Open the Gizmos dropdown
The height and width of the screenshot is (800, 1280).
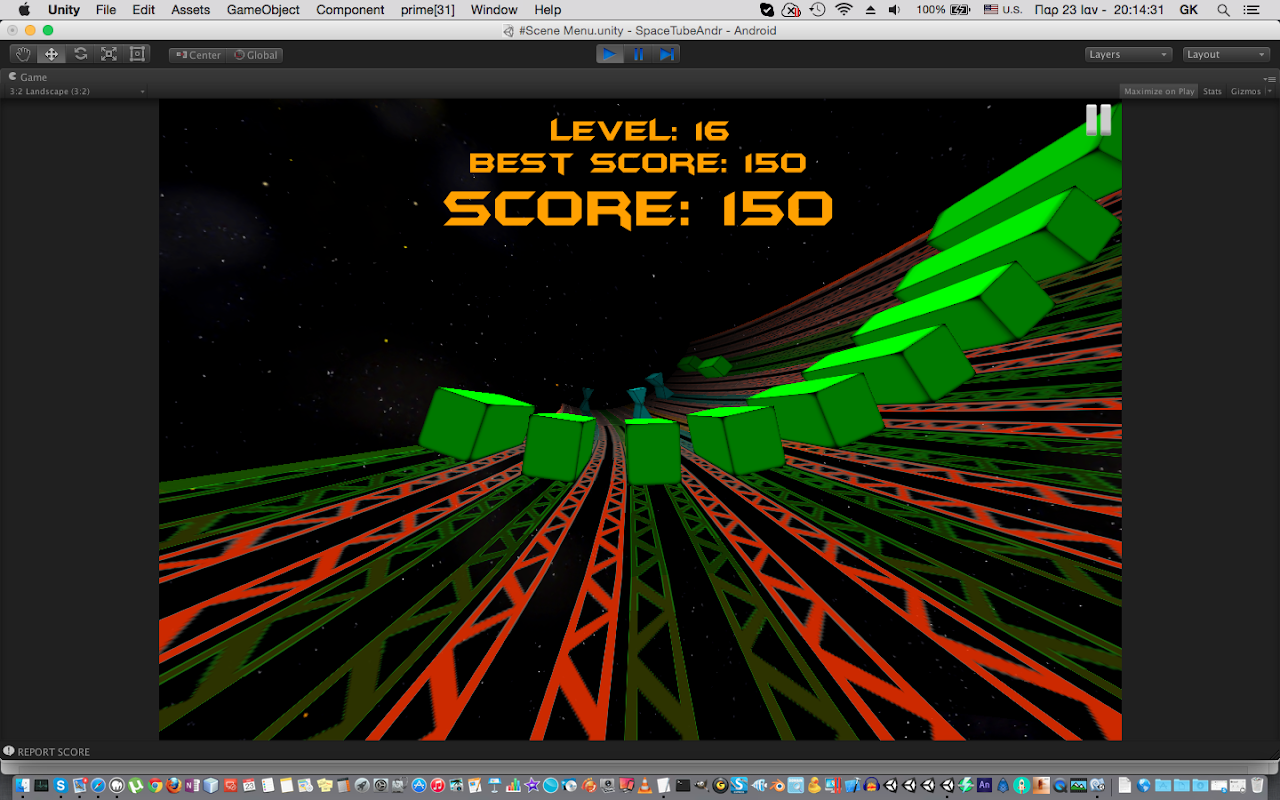pos(1250,91)
